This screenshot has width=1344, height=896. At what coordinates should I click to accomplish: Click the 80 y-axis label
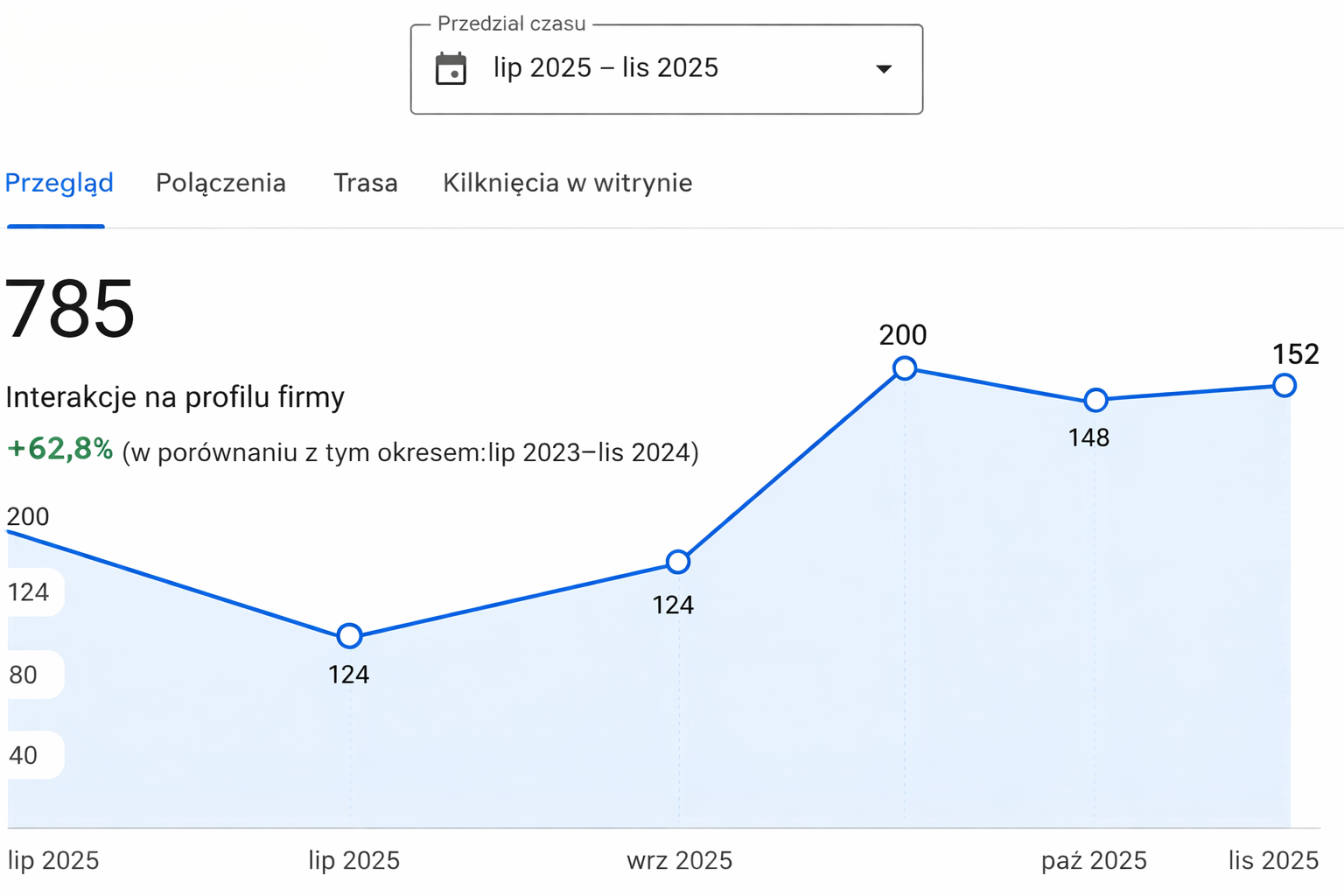[x=24, y=675]
